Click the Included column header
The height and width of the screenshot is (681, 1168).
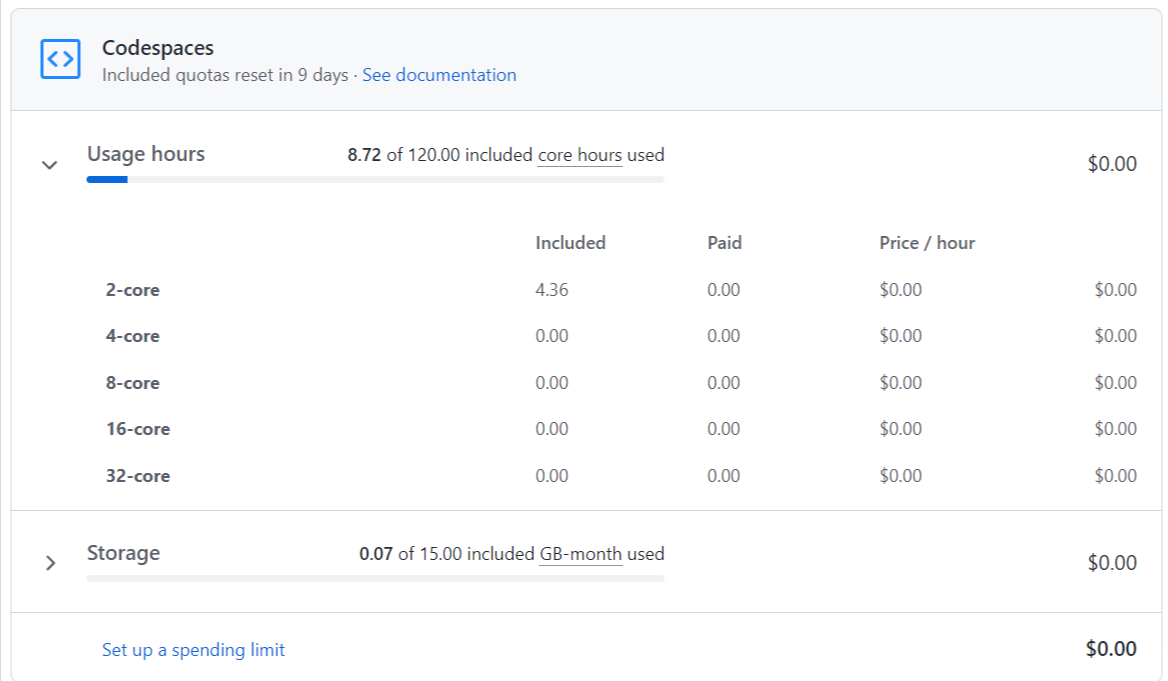tap(571, 243)
